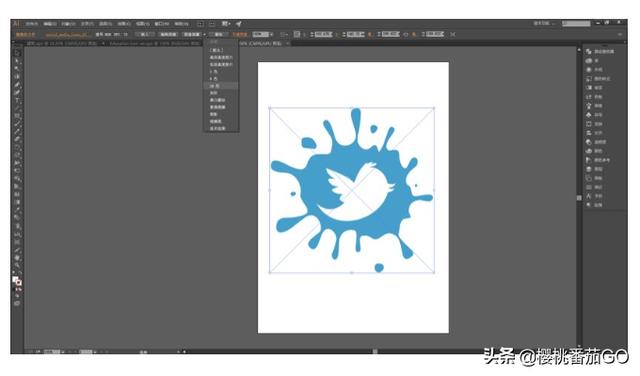
Task: Open the 选择 (Select) menu
Action: pos(105,24)
